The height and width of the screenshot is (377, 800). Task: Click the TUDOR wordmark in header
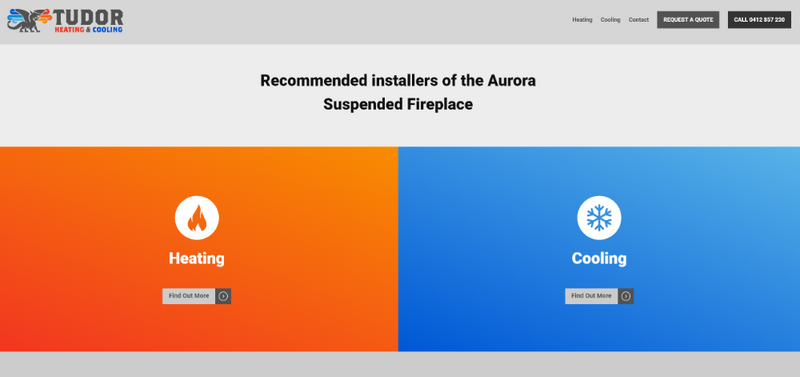(88, 17)
